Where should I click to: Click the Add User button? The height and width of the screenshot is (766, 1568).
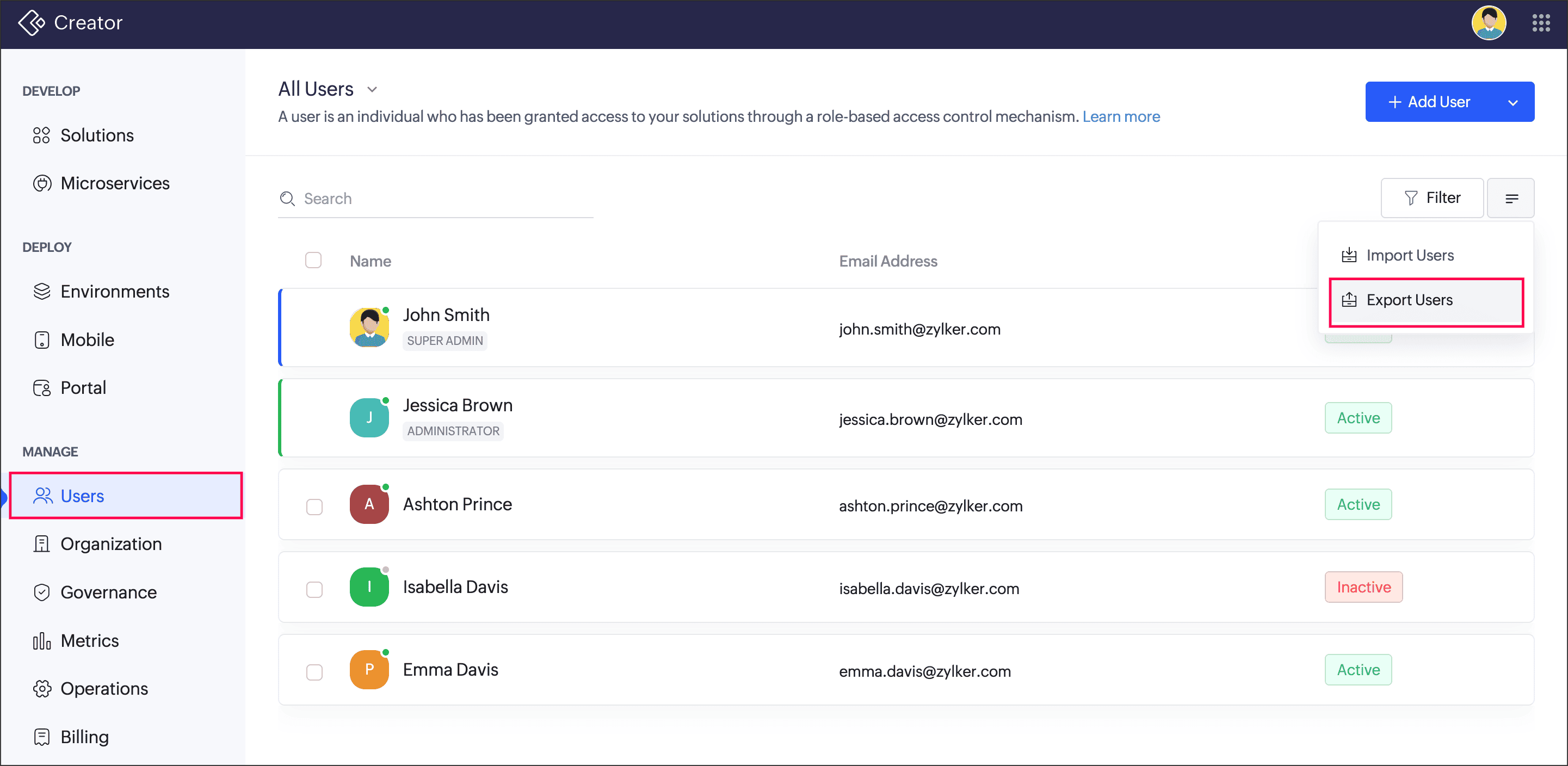click(x=1429, y=102)
